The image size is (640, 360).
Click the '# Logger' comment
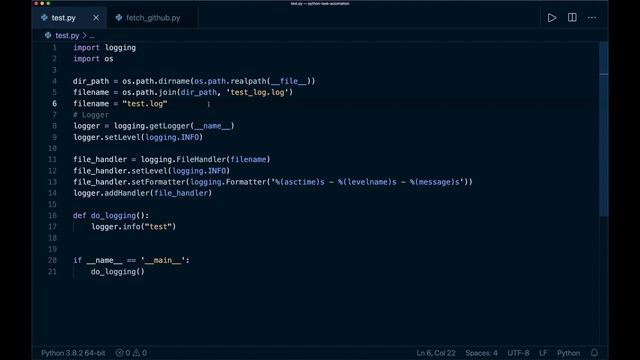[x=91, y=115]
